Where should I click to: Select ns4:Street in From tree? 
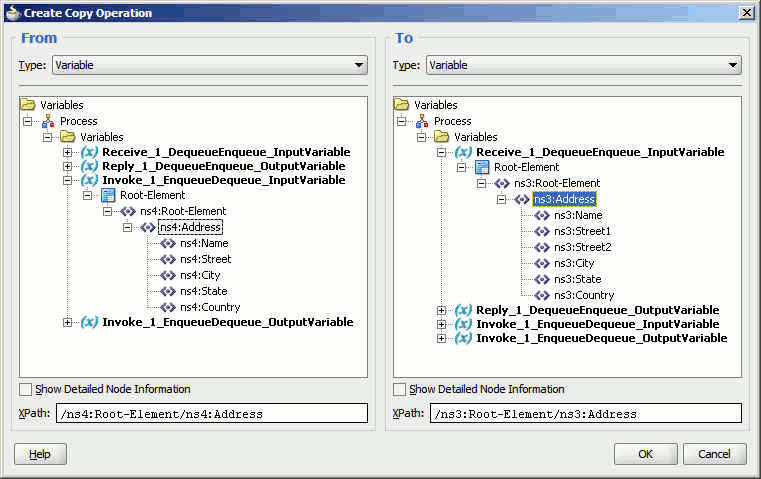[x=206, y=259]
